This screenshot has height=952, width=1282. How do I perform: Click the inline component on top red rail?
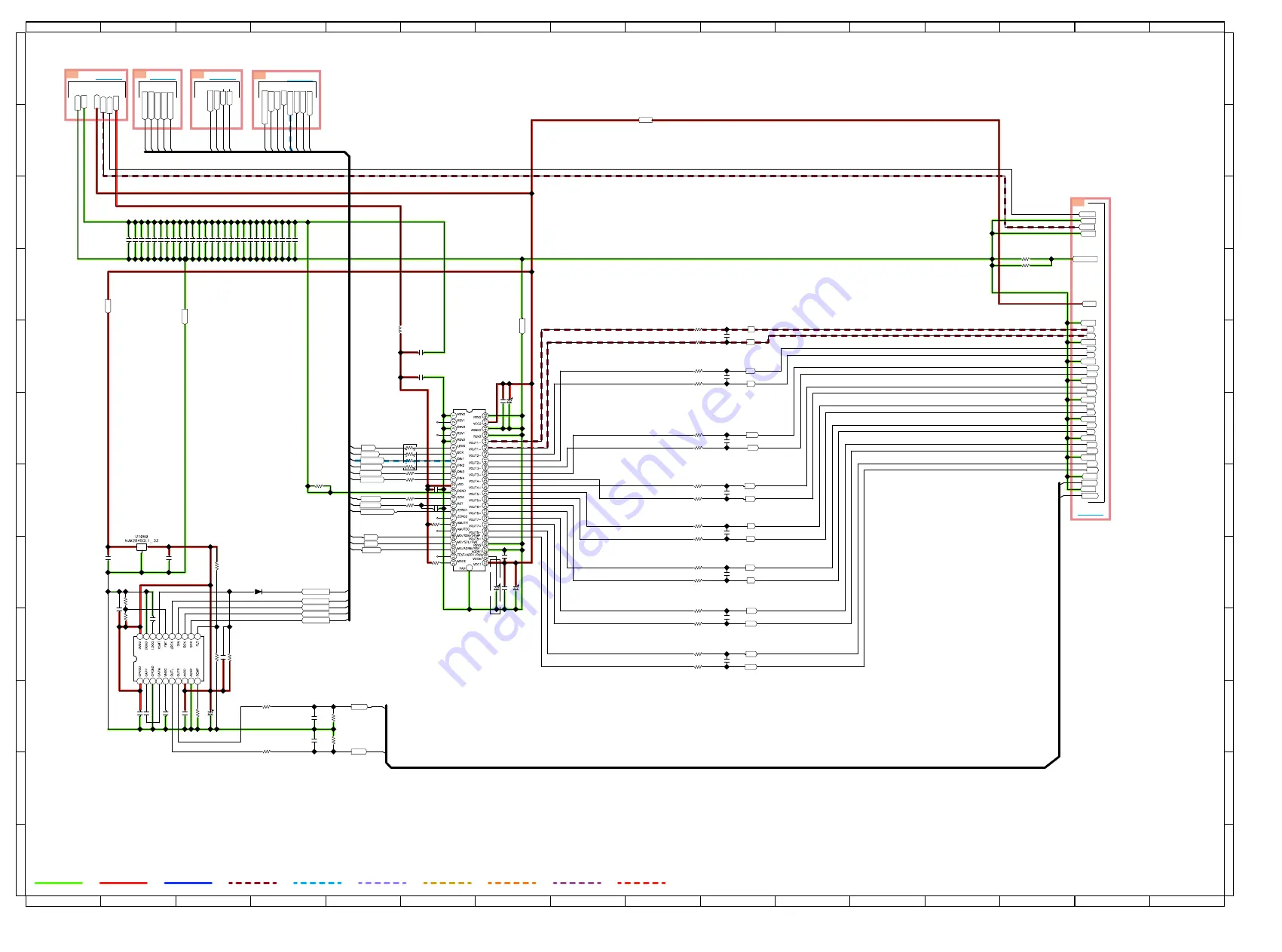pyautogui.click(x=645, y=120)
